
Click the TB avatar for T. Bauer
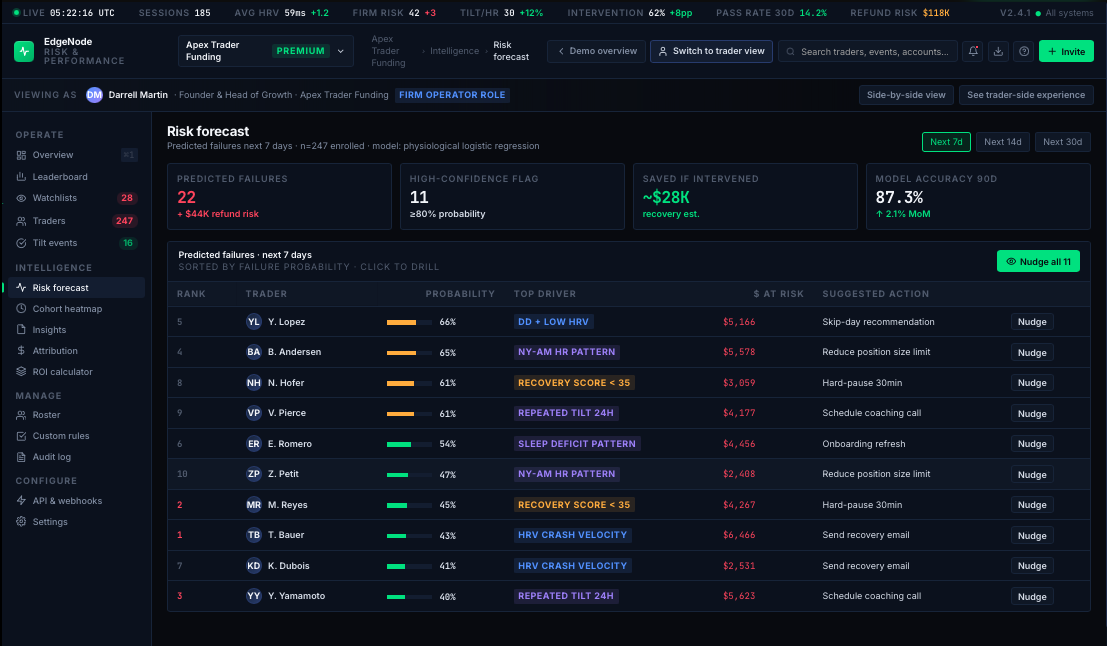tap(253, 535)
